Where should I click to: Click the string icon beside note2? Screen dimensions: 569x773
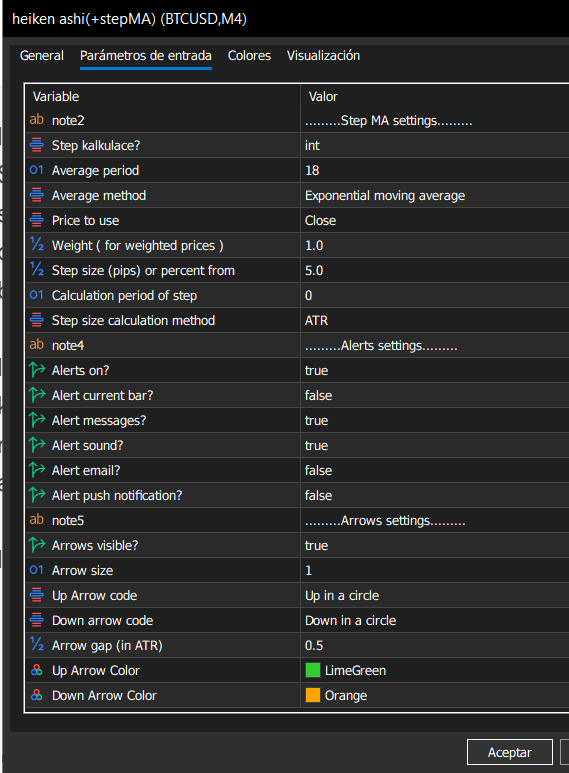(36, 120)
